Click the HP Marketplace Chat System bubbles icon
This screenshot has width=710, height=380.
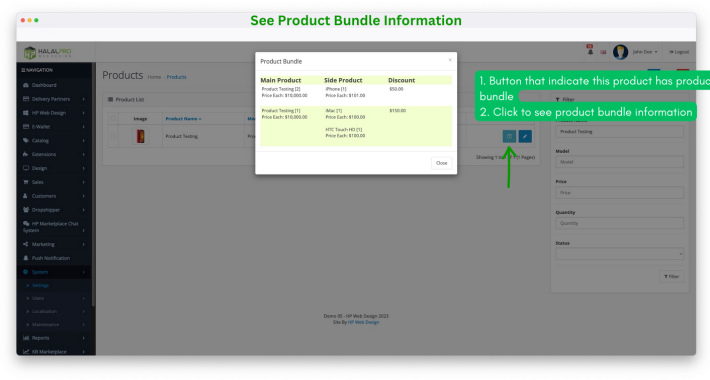click(26, 224)
